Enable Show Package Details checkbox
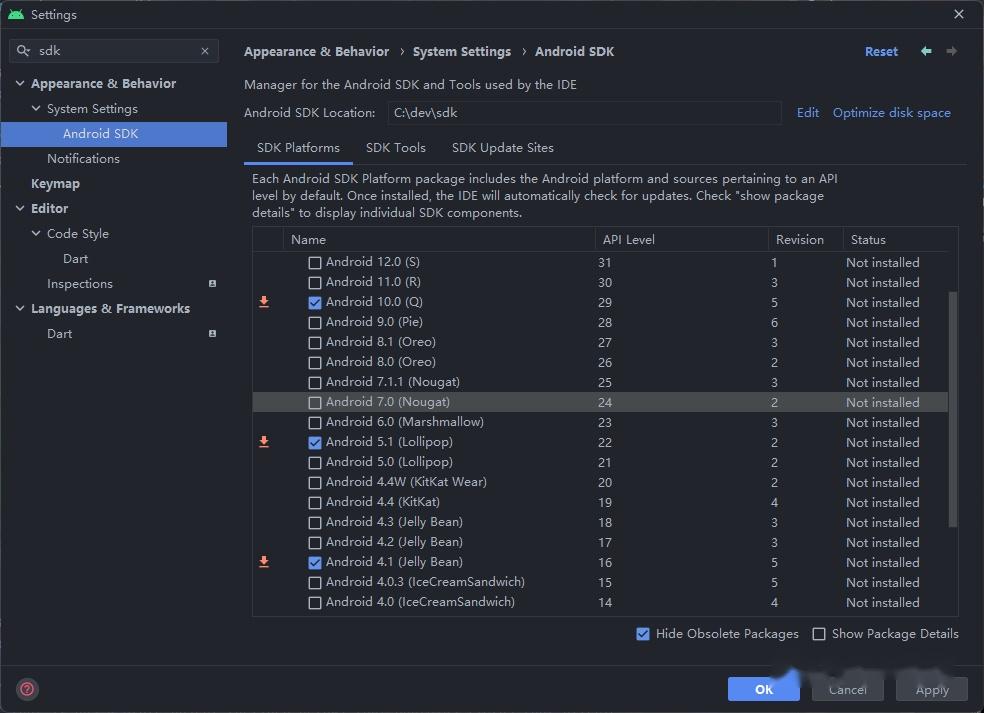Viewport: 984px width, 713px height. tap(819, 634)
